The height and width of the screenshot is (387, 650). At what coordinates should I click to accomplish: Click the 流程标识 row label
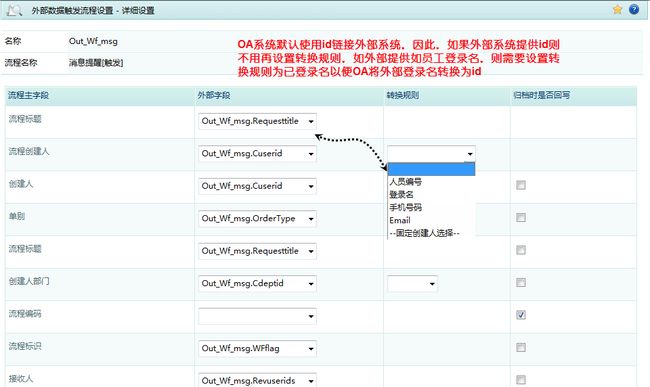[x=25, y=346]
